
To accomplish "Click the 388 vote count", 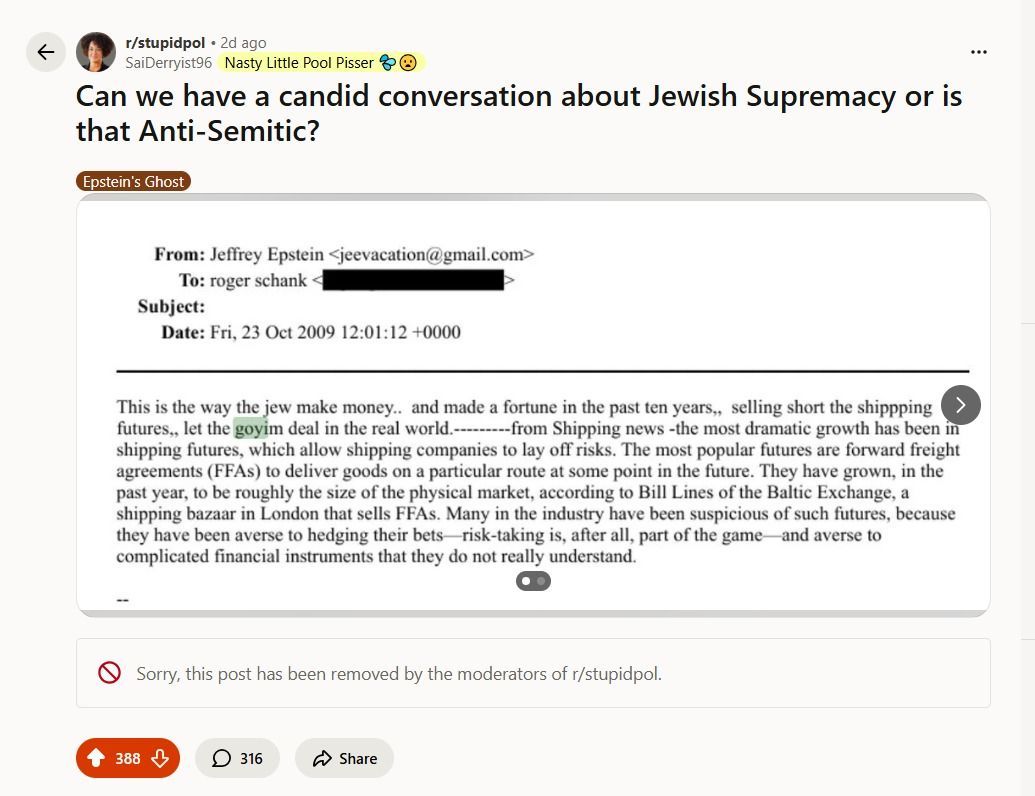I will click(x=128, y=758).
